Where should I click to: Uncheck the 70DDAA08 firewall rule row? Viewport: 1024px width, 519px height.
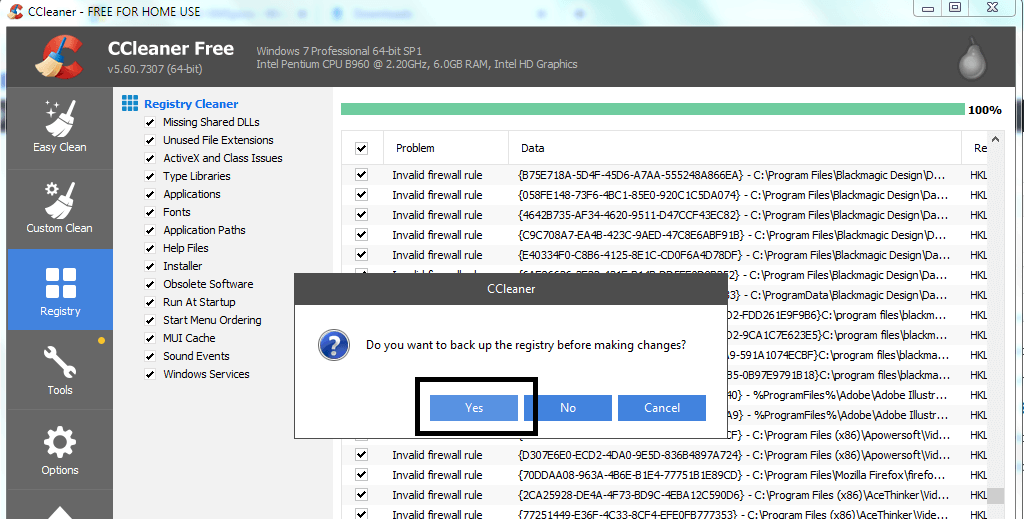[361, 475]
